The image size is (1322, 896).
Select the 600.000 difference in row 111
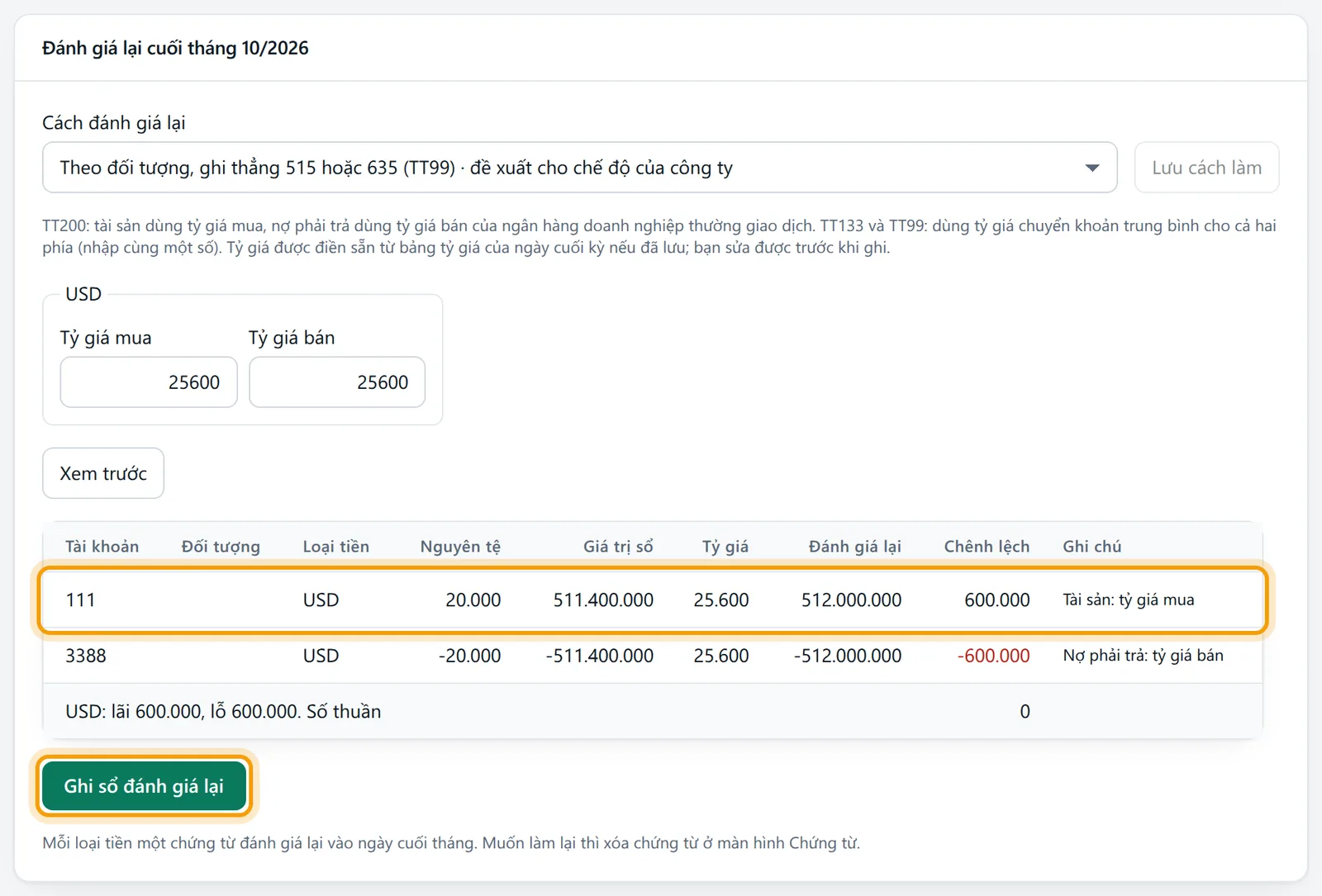[996, 600]
